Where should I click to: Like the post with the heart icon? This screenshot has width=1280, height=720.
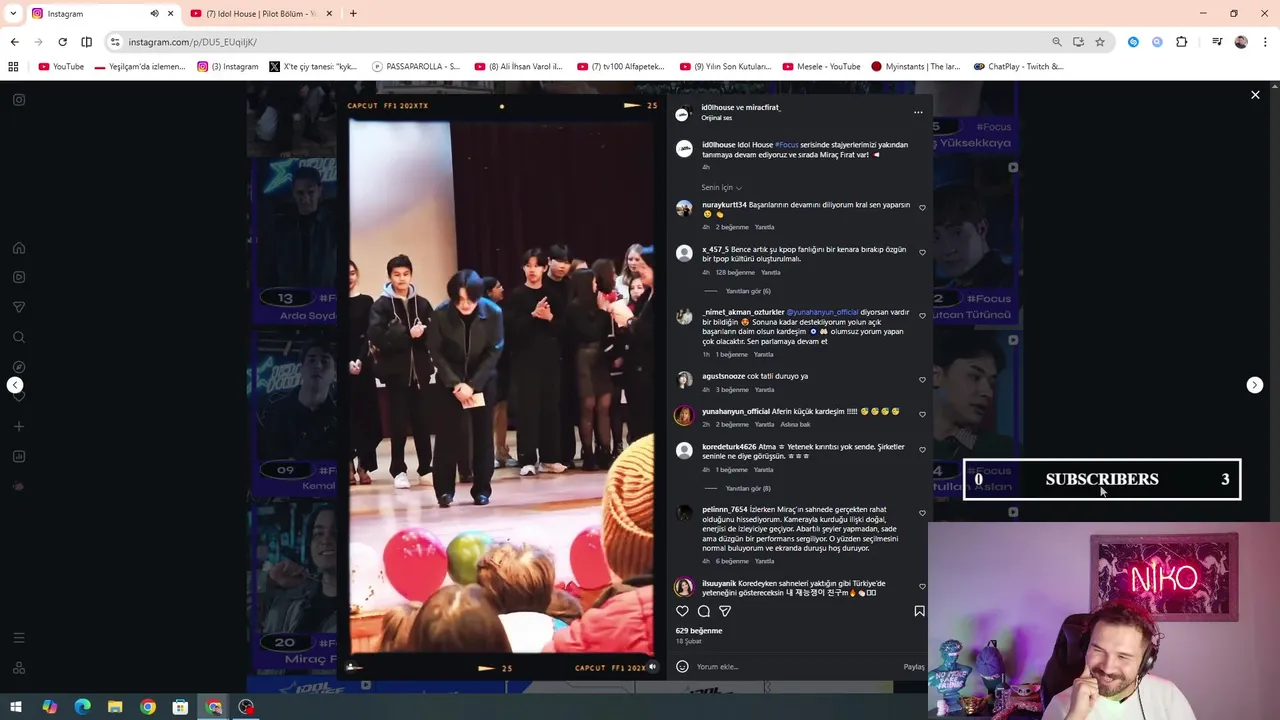pyautogui.click(x=682, y=611)
